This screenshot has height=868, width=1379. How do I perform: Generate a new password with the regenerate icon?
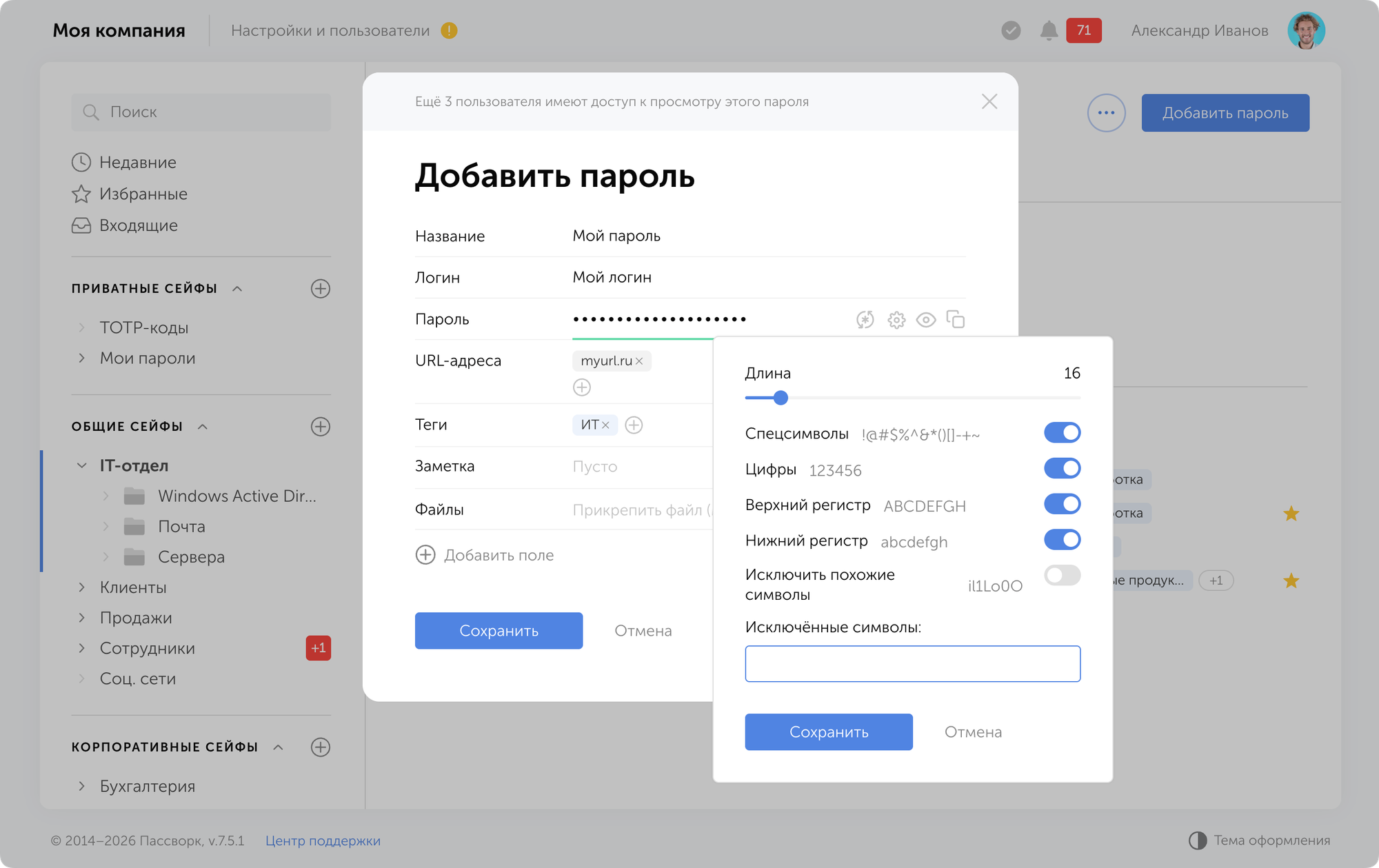coord(864,319)
